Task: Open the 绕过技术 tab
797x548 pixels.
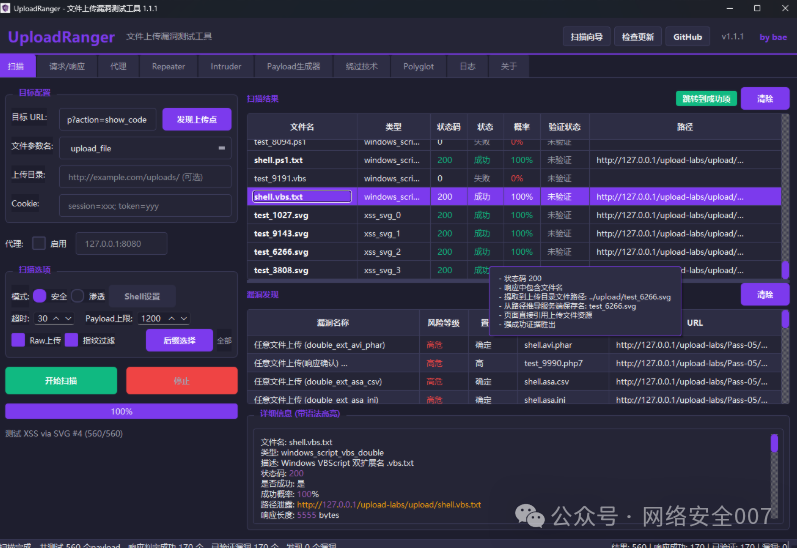Action: tap(362, 66)
